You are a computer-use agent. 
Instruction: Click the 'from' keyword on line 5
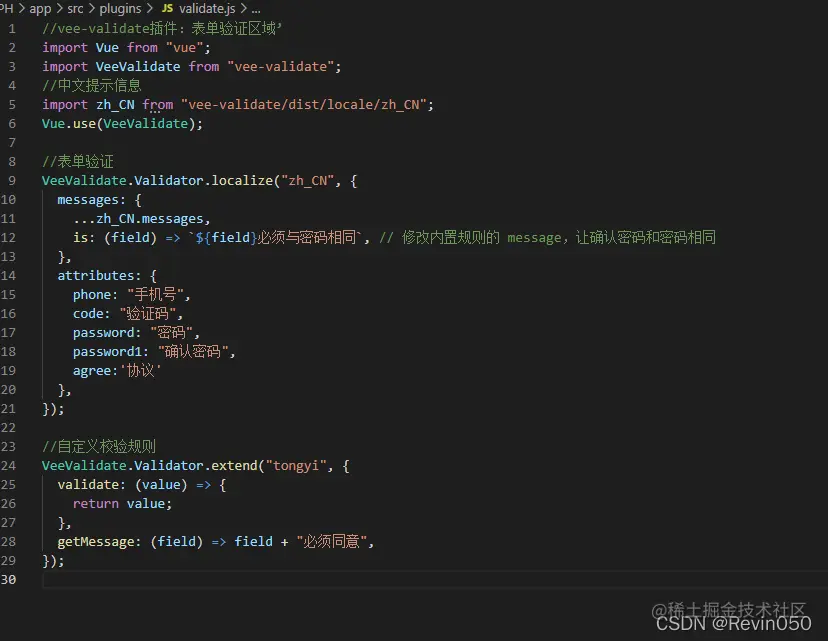[157, 105]
